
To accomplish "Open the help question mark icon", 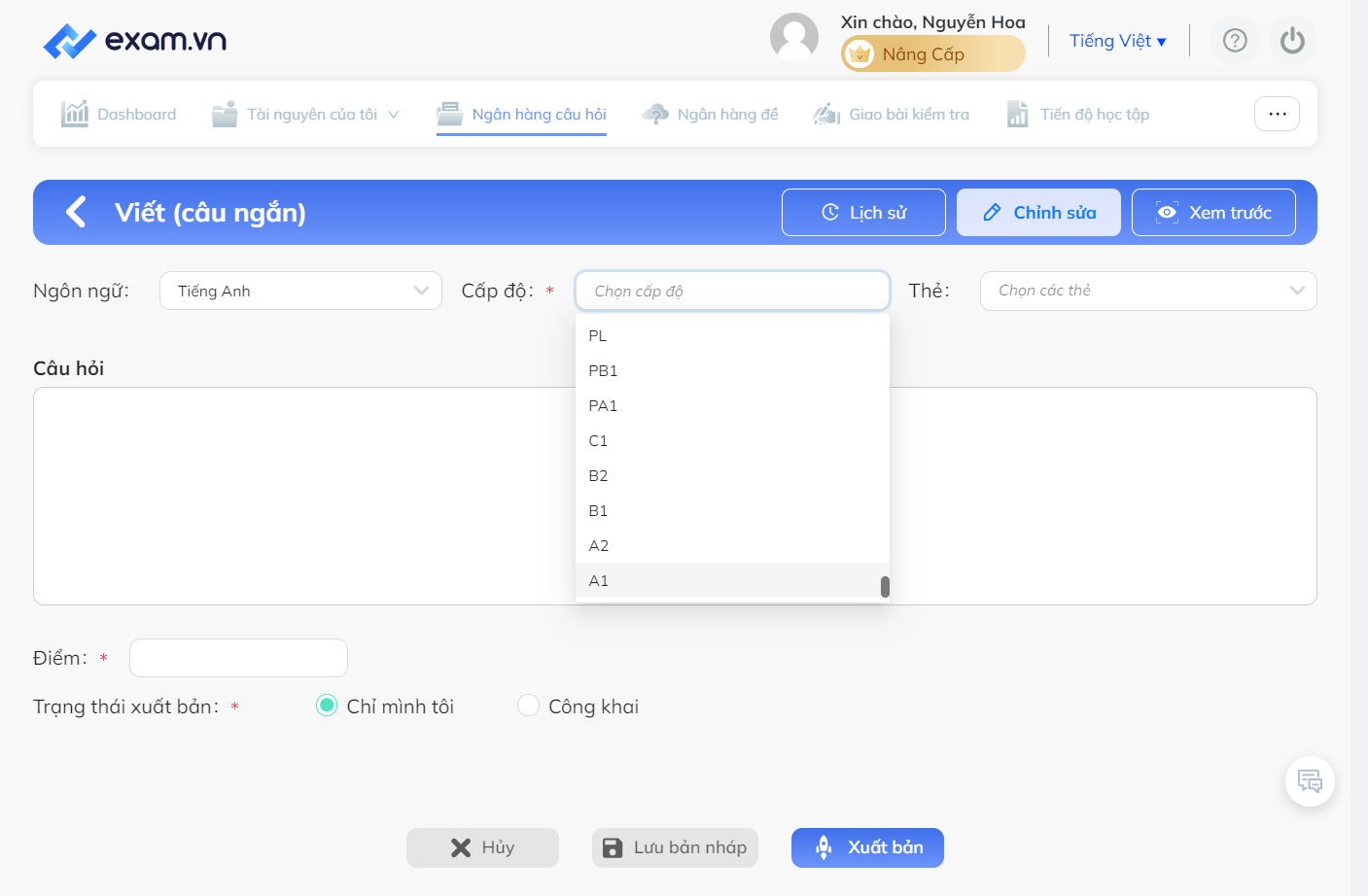I will [x=1235, y=41].
